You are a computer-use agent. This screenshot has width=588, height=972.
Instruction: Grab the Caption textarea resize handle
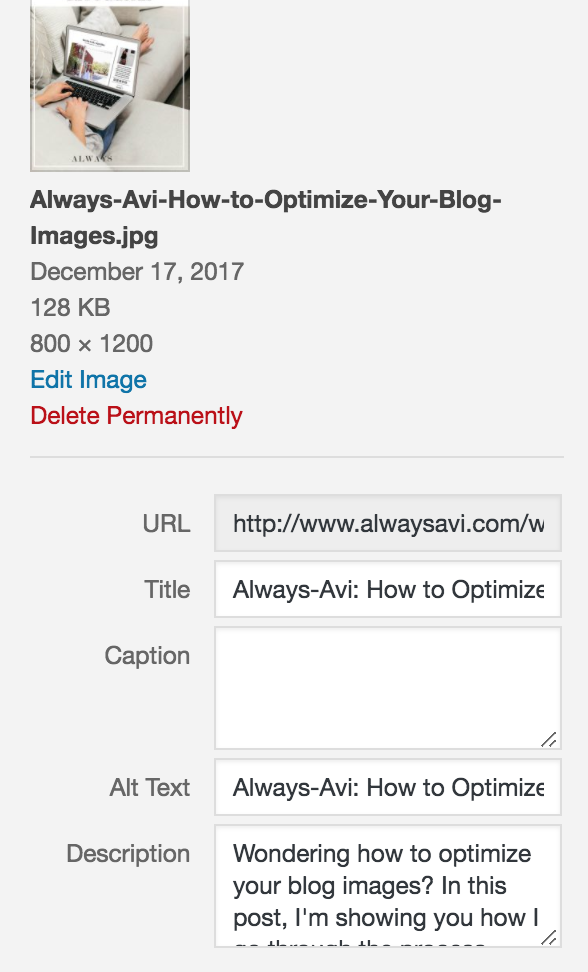click(x=549, y=739)
